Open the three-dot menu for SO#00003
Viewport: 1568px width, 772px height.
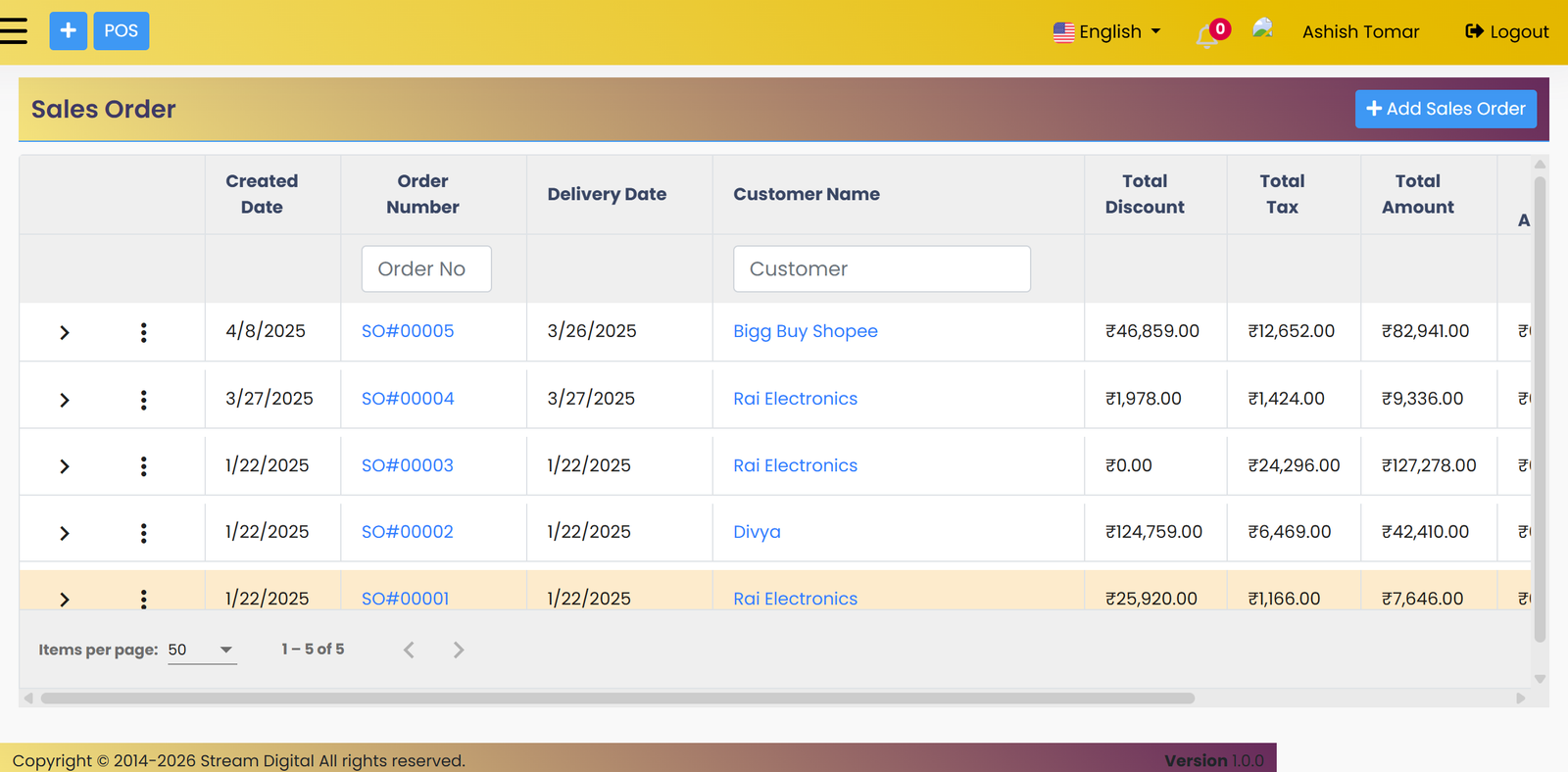click(x=143, y=466)
